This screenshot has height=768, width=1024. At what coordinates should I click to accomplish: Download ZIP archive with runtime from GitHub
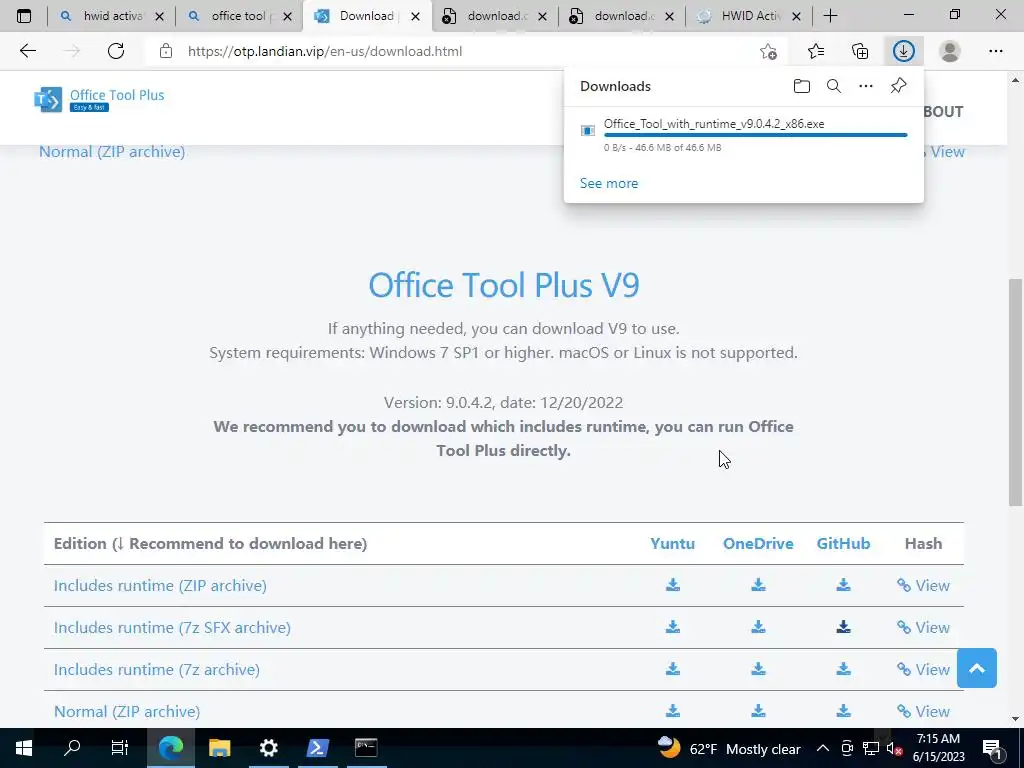pos(843,585)
